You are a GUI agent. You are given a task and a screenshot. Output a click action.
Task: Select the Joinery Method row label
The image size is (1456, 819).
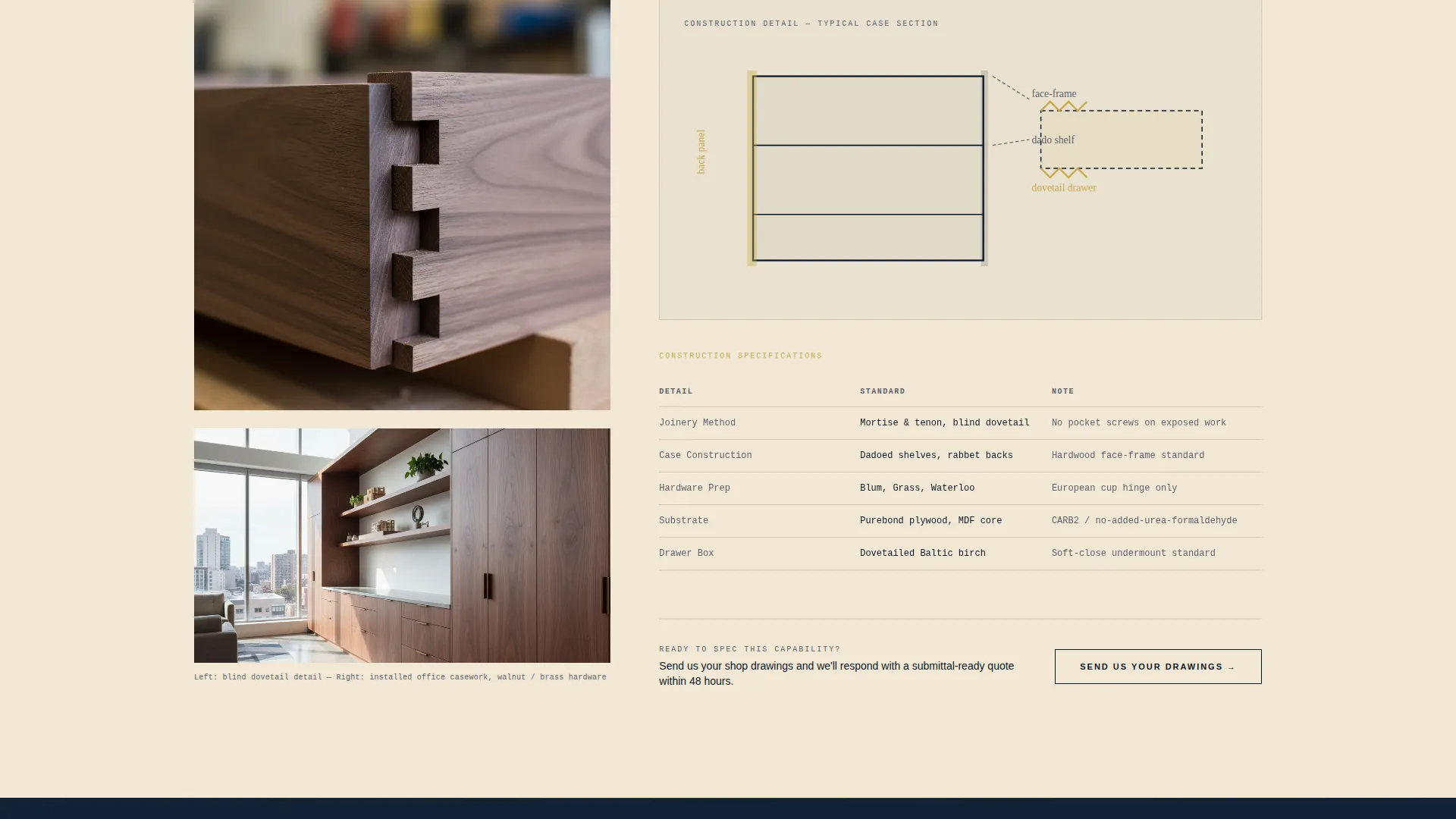click(697, 423)
